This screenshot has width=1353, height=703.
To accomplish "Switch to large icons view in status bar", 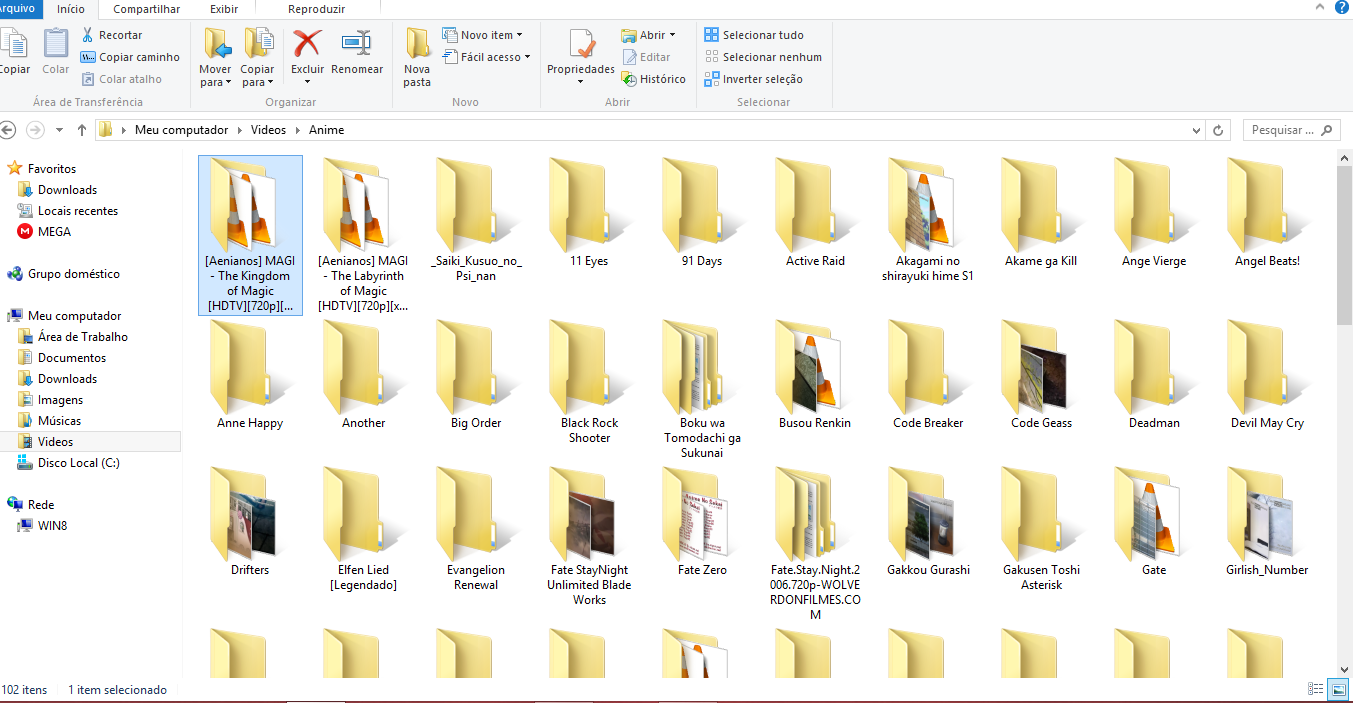I will pos(1338,689).
